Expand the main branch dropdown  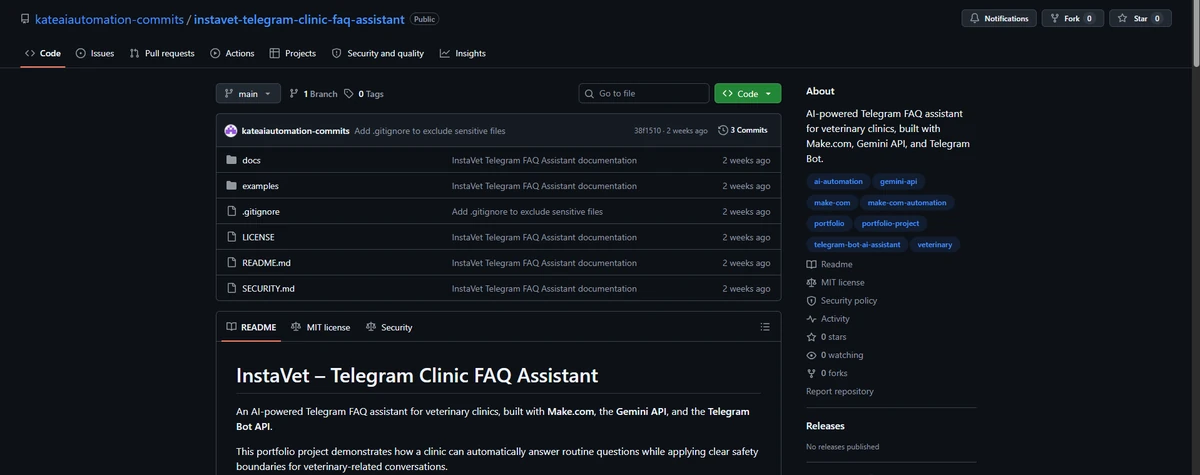pos(248,93)
